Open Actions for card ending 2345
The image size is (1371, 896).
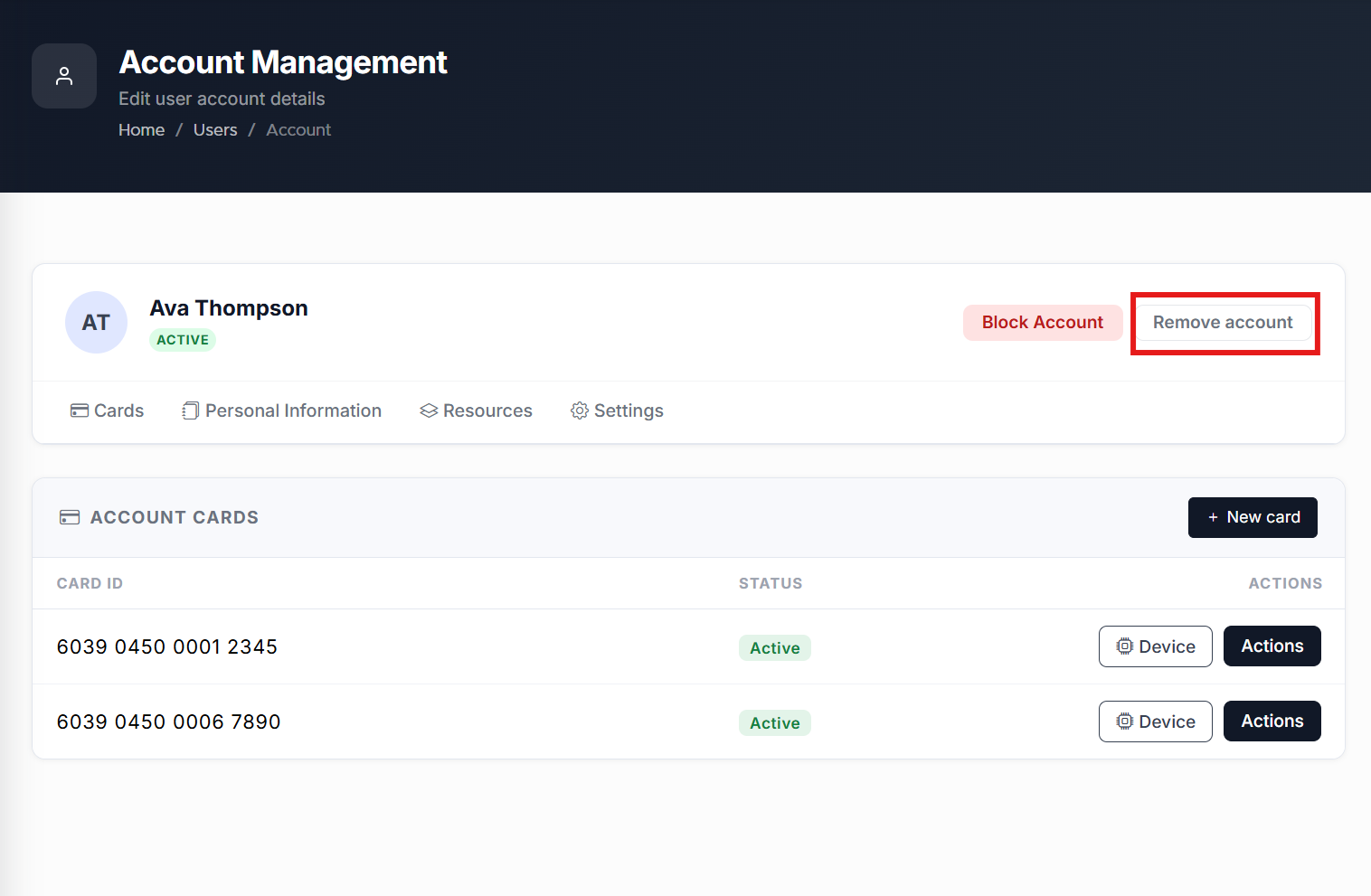(x=1272, y=646)
